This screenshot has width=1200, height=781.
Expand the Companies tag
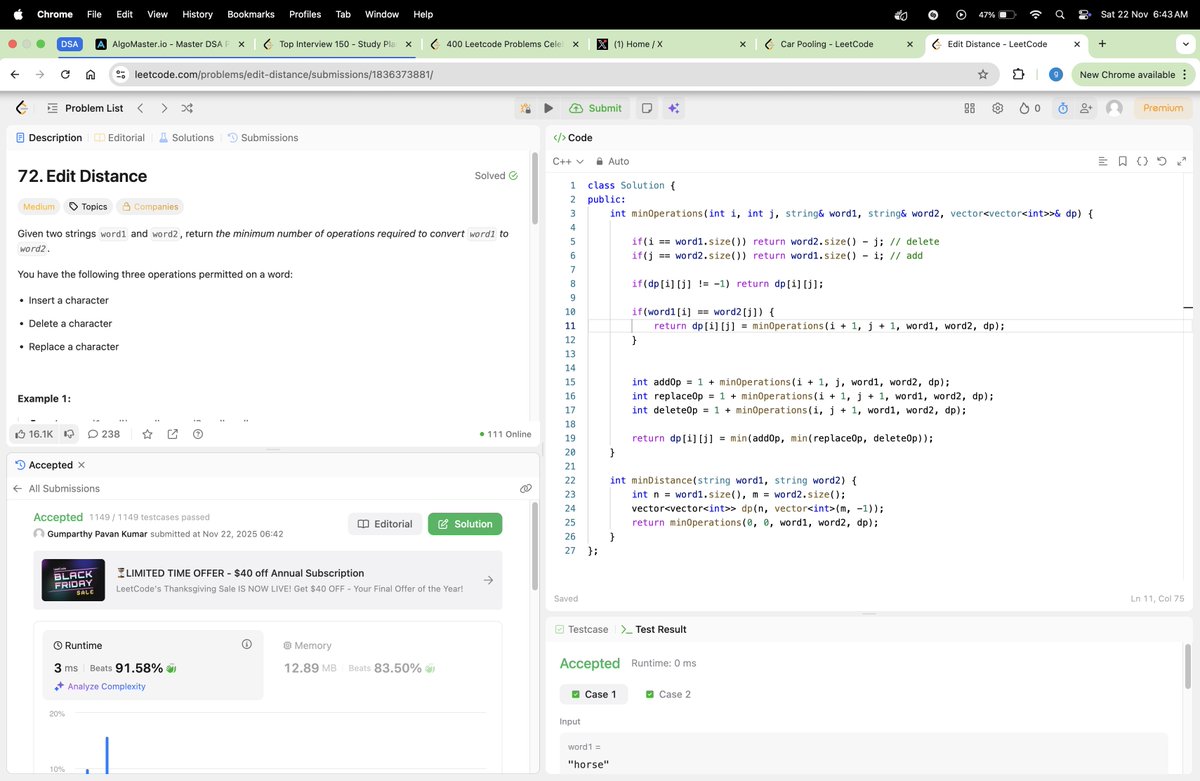tap(150, 207)
